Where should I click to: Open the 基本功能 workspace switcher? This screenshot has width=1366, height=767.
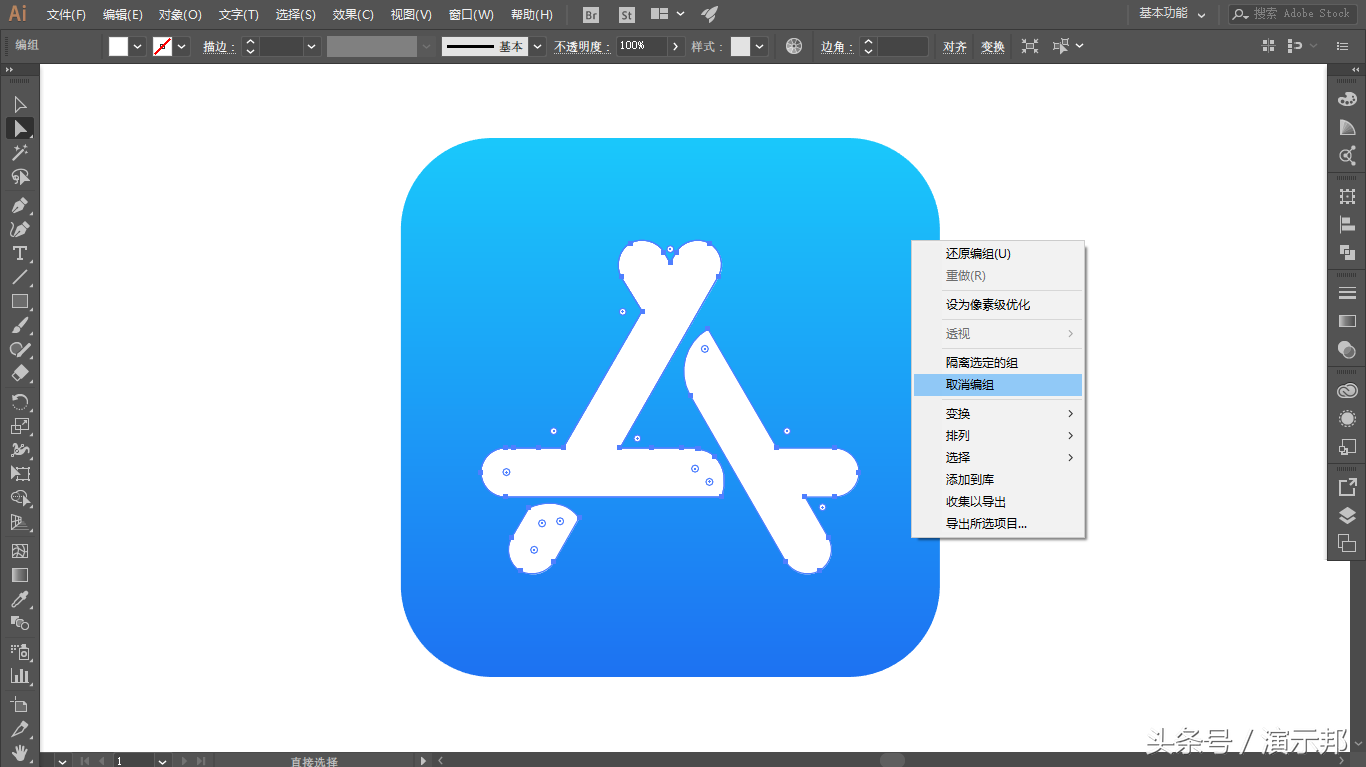tap(1172, 14)
